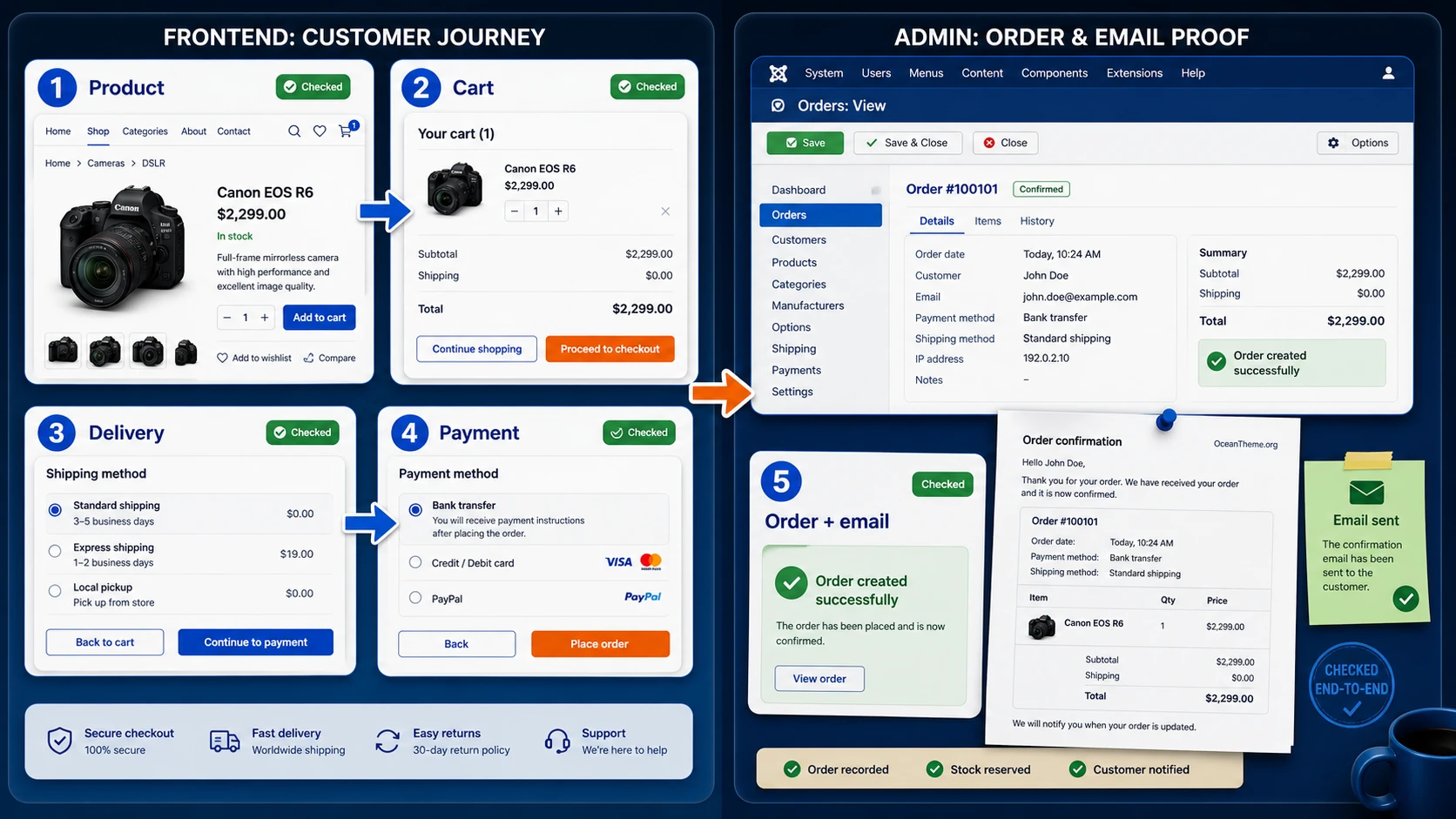Click the Stock reserved check icon
Viewport: 1456px width, 819px height.
point(934,769)
